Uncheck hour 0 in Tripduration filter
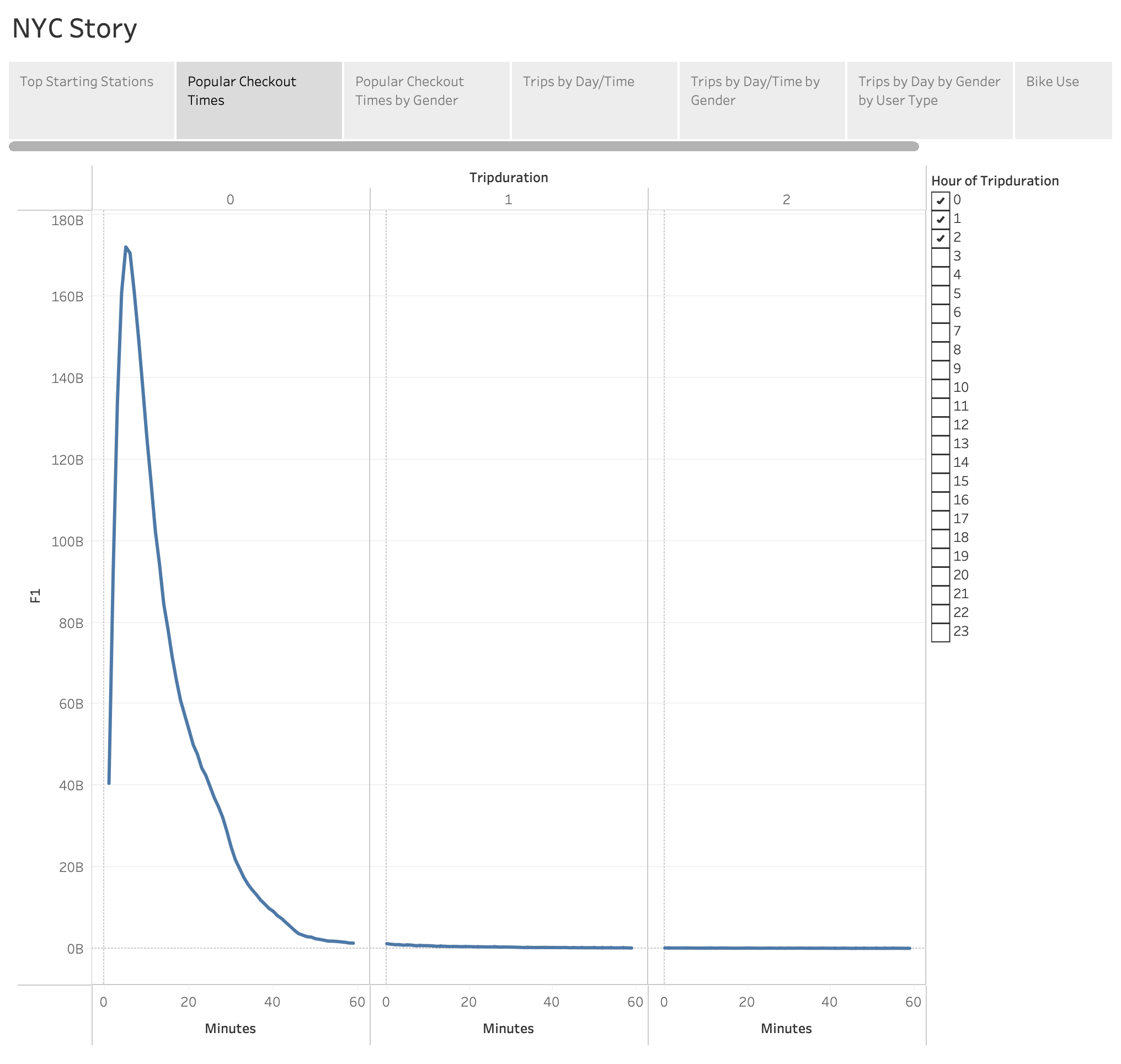This screenshot has height=1064, width=1121. pyautogui.click(x=939, y=200)
